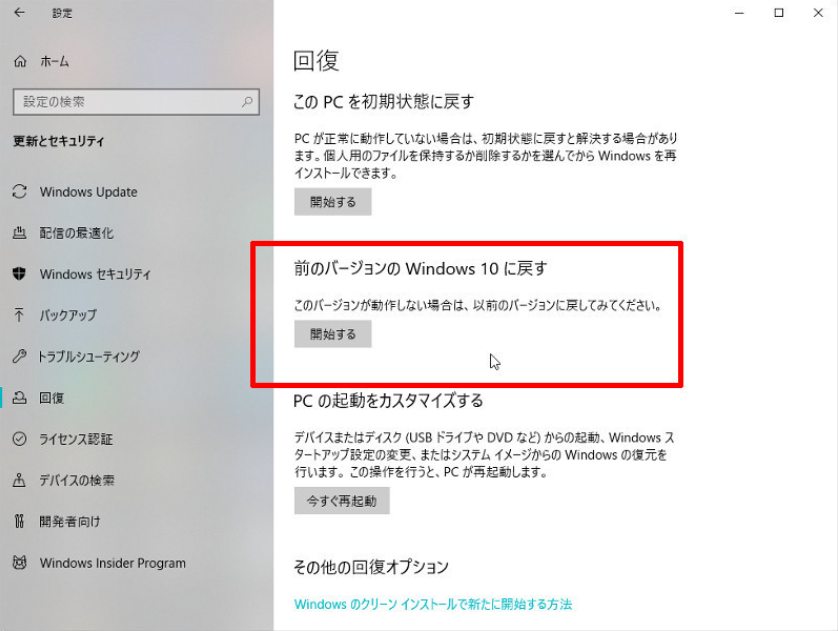Click the ライセンス認証 checkmark icon

coord(20,439)
